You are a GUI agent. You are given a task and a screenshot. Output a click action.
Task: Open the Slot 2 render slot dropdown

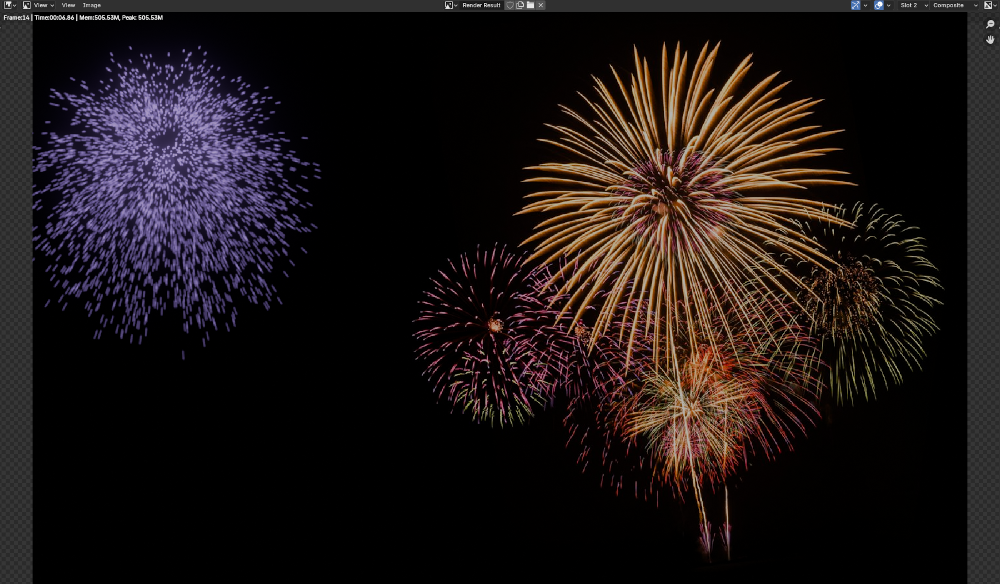point(913,5)
